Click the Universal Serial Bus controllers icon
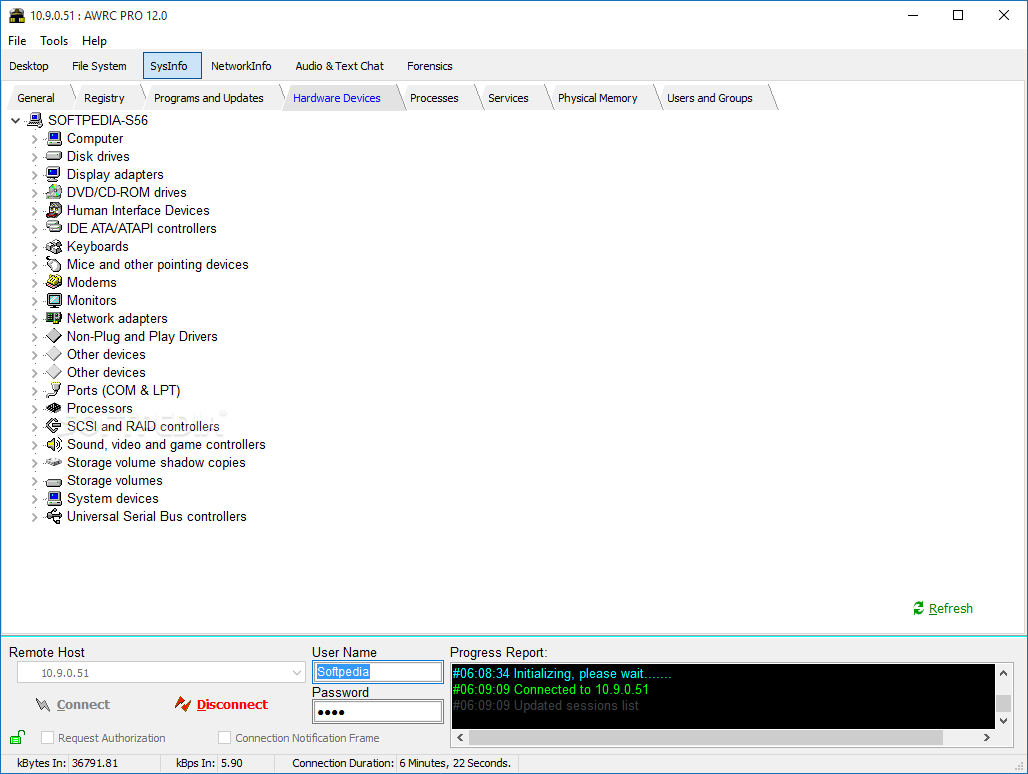The width and height of the screenshot is (1028, 774). 54,516
